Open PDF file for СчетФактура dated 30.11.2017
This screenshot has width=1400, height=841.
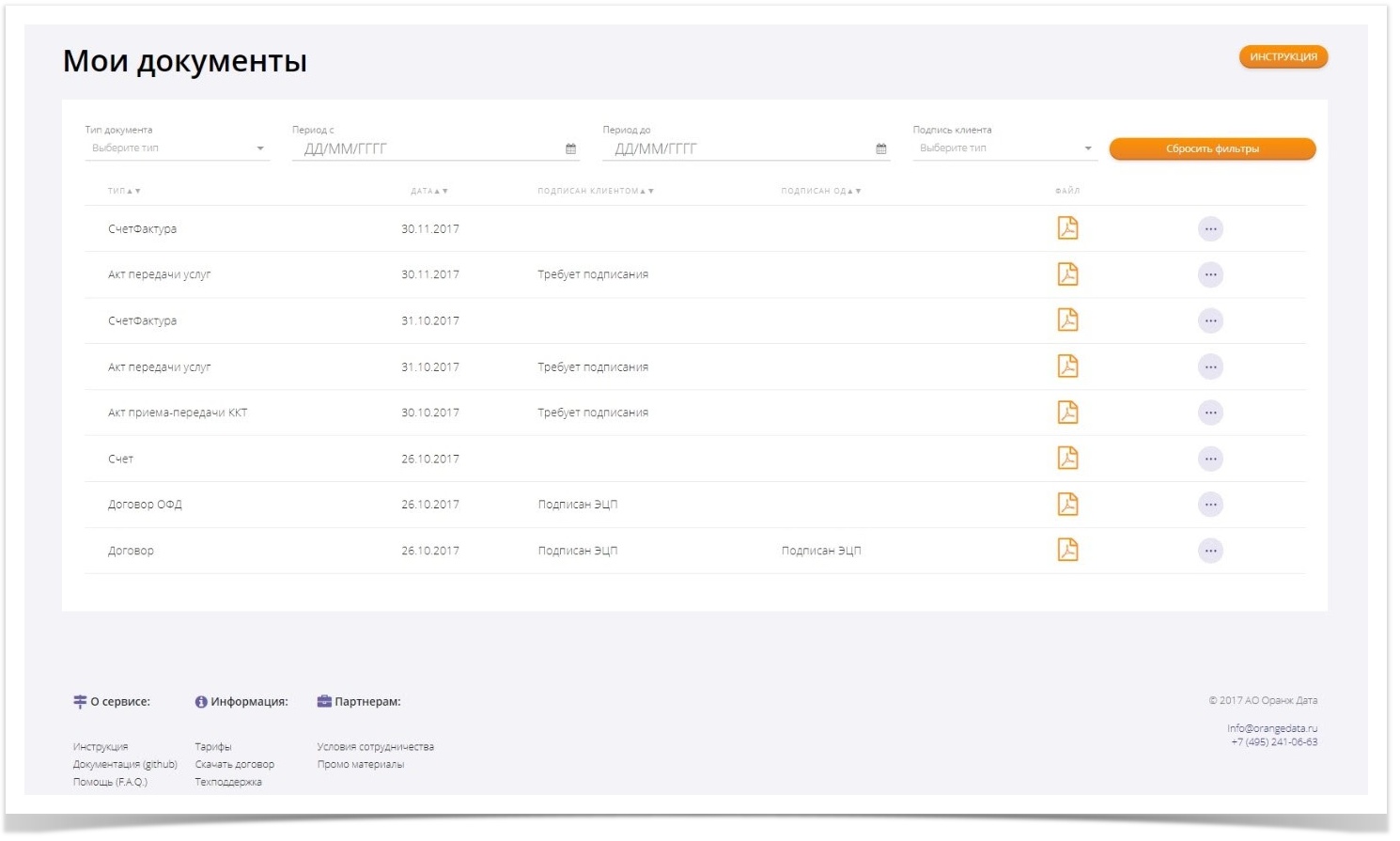pos(1067,228)
